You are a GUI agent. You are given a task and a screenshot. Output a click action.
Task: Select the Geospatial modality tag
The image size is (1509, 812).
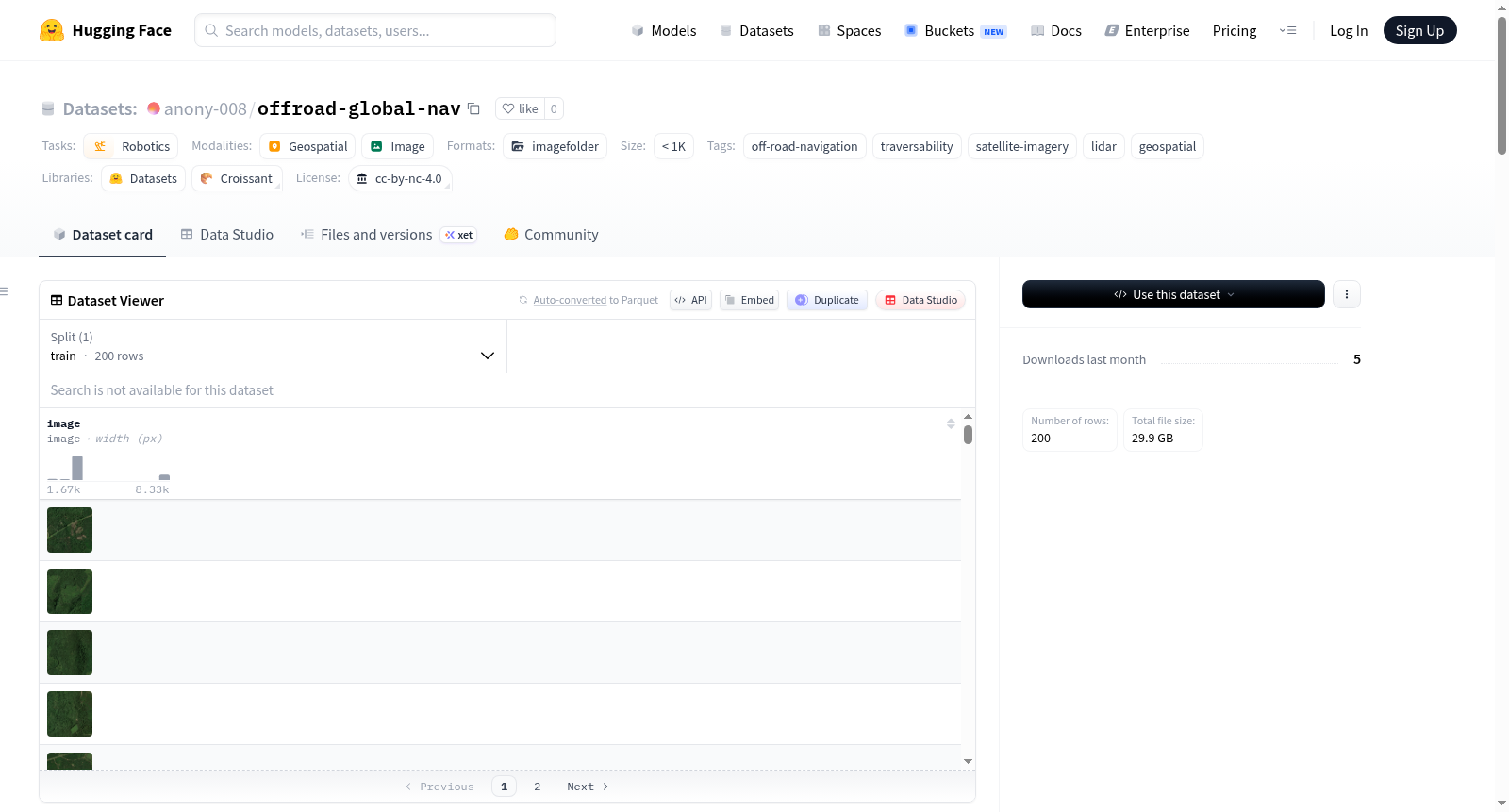(307, 146)
